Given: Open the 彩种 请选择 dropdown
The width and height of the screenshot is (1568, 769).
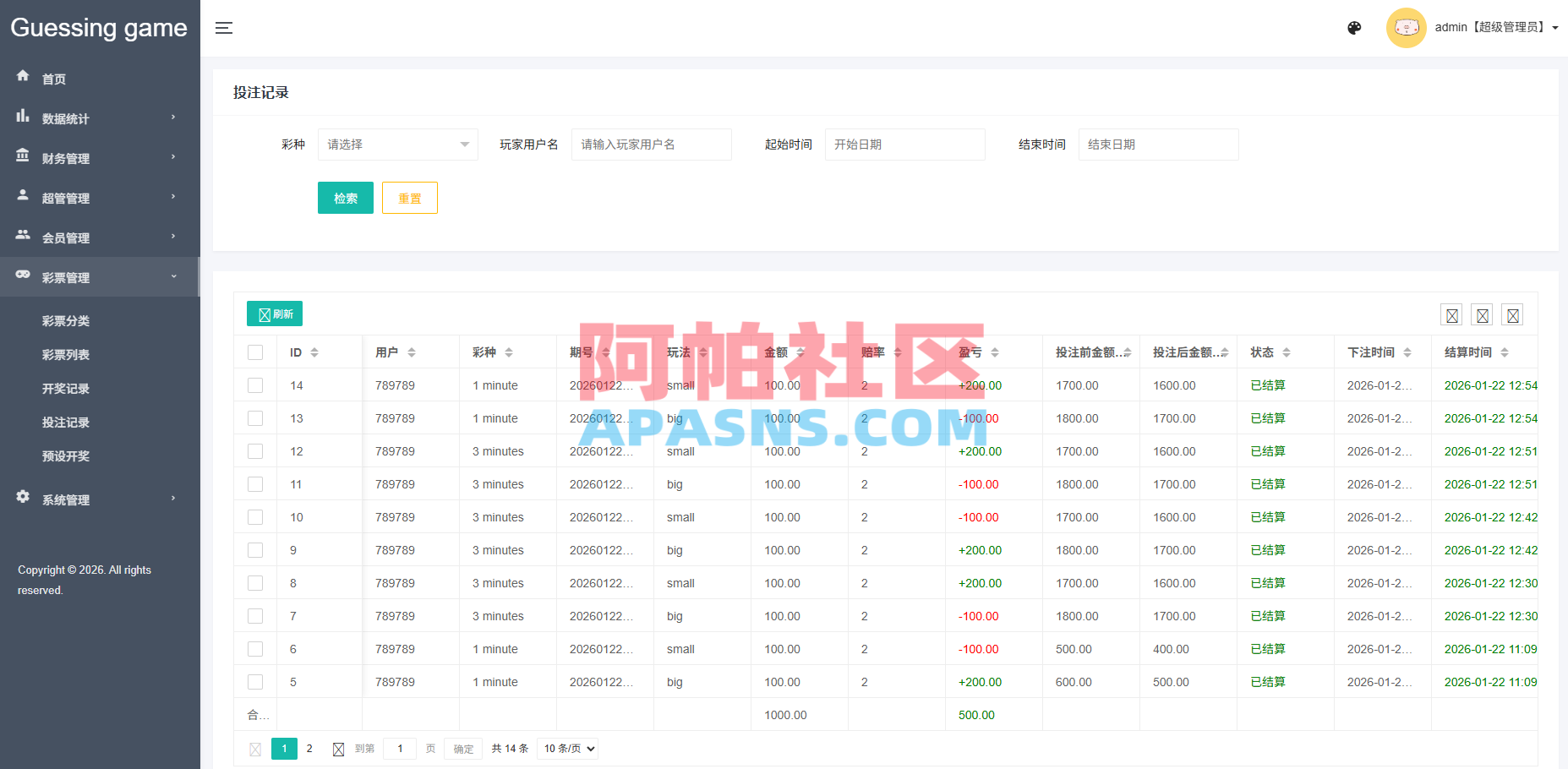Looking at the screenshot, I should [x=398, y=145].
